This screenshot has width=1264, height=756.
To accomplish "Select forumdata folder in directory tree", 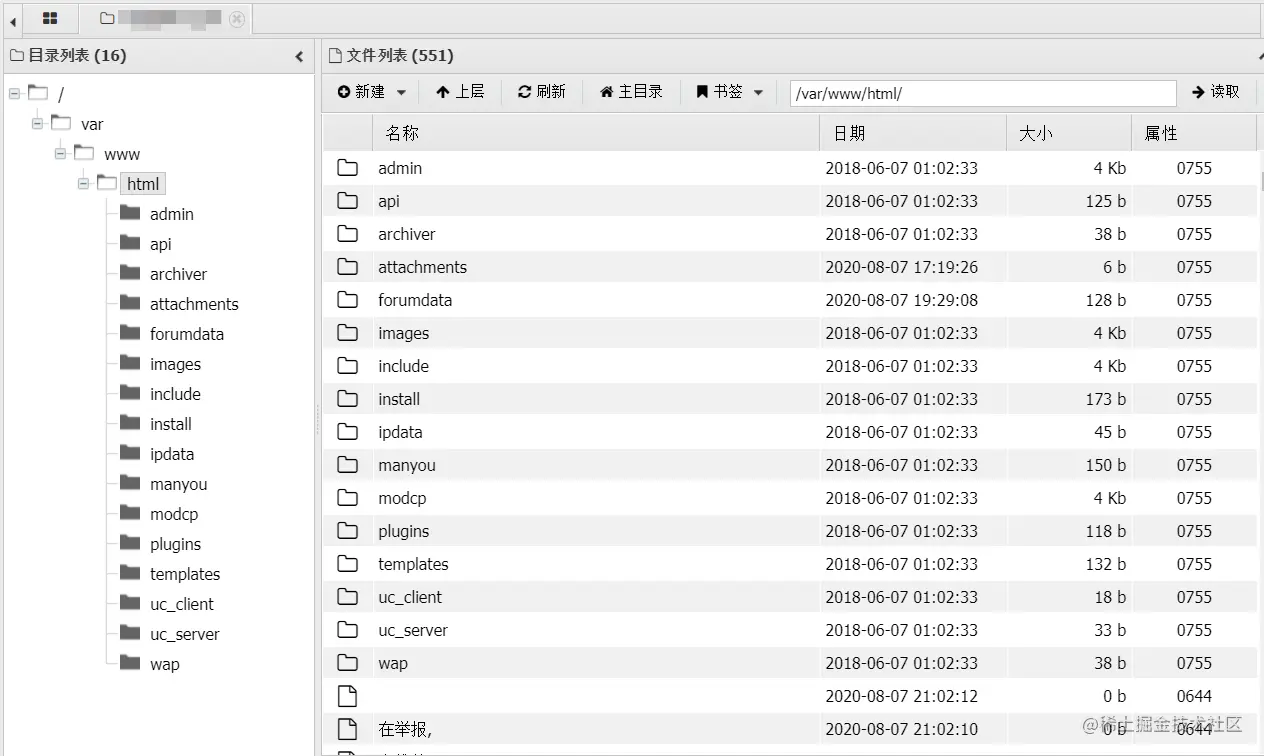I will tap(187, 334).
